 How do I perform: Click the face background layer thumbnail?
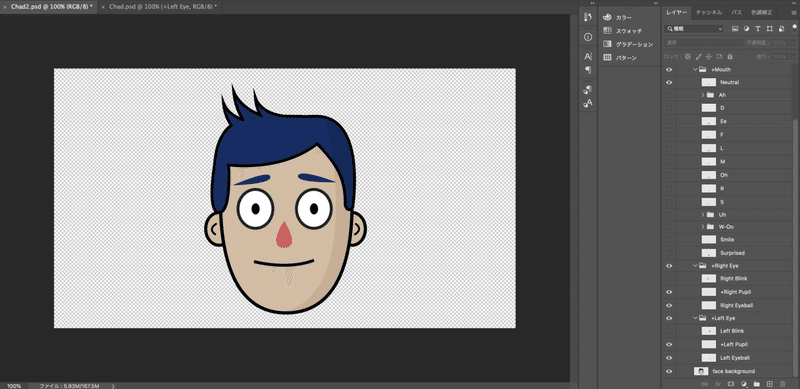[701, 371]
